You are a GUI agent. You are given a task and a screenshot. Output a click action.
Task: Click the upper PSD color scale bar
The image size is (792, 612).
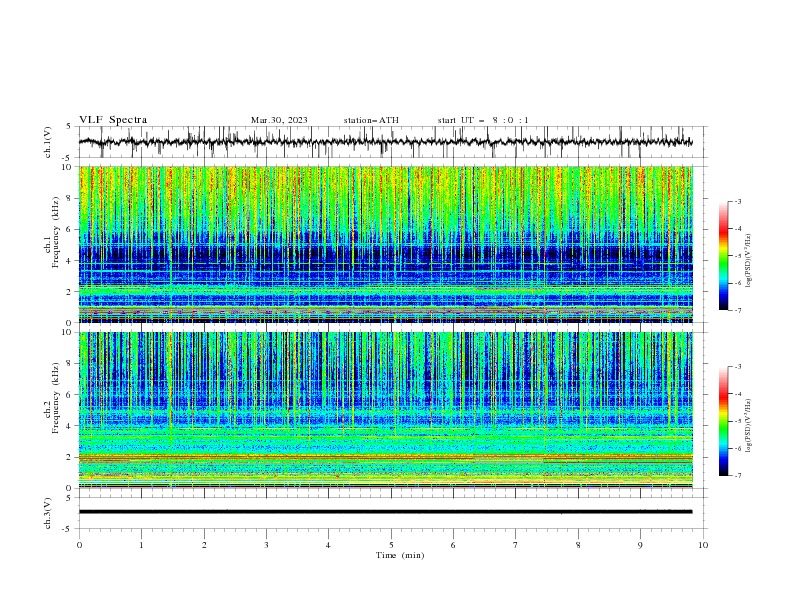point(724,255)
